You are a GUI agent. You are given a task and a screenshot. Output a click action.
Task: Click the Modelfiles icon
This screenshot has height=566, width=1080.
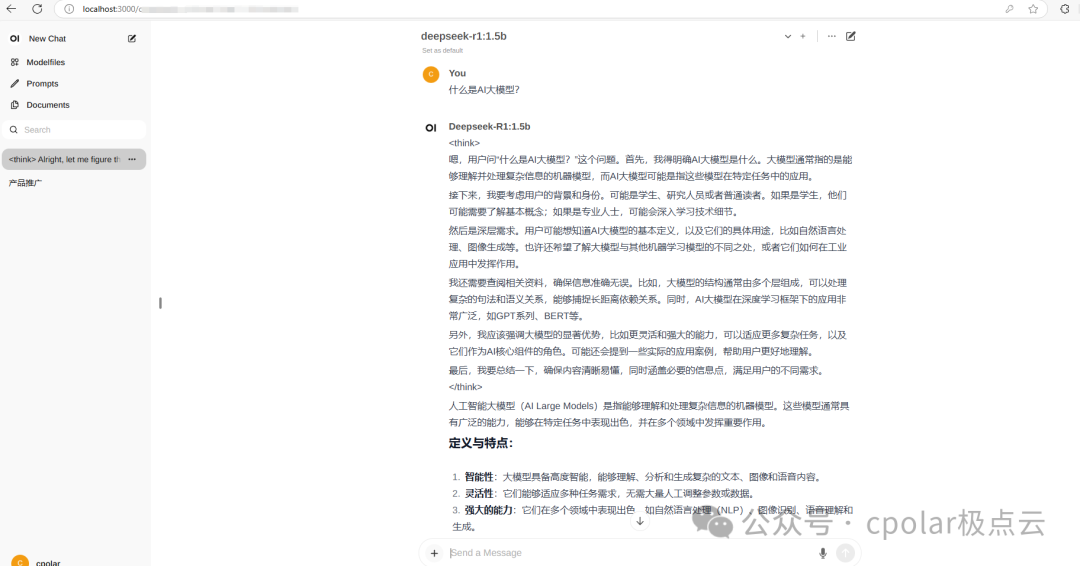point(14,62)
